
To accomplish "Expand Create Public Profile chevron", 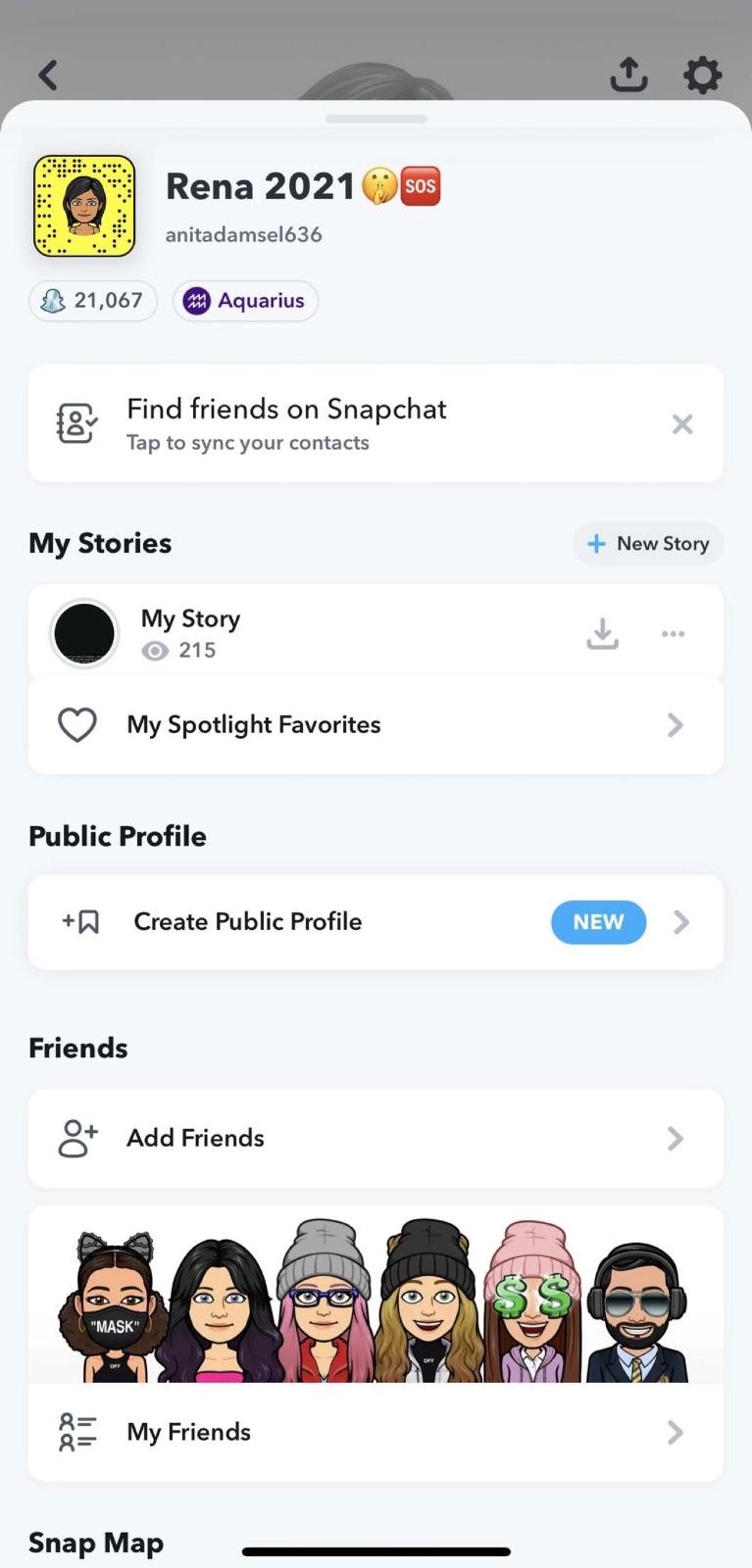I will pyautogui.click(x=681, y=922).
